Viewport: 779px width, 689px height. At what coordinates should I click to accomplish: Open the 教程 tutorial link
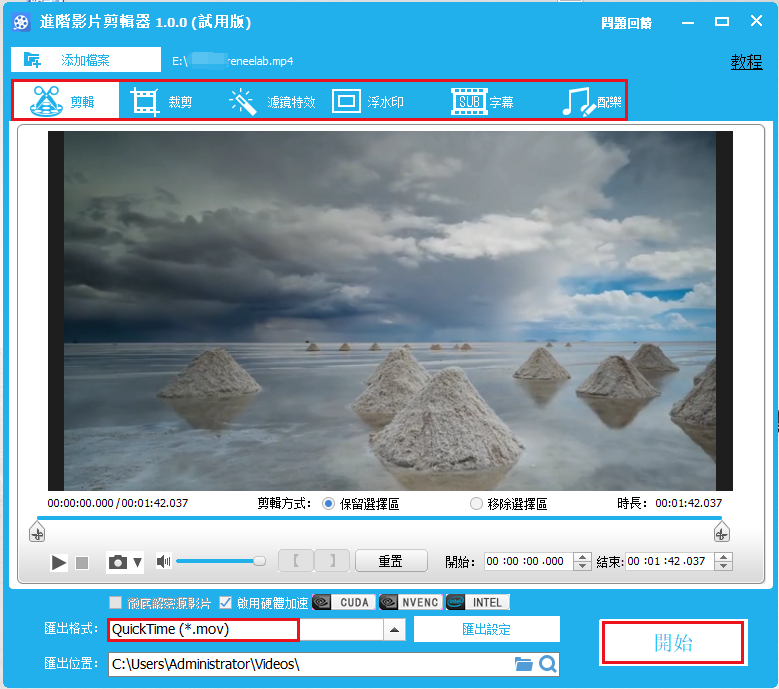[x=746, y=62]
